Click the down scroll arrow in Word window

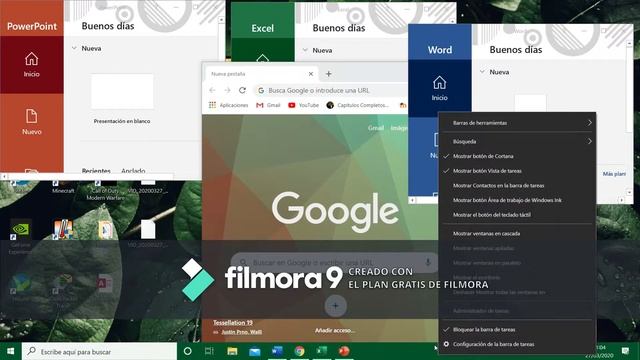point(629,192)
